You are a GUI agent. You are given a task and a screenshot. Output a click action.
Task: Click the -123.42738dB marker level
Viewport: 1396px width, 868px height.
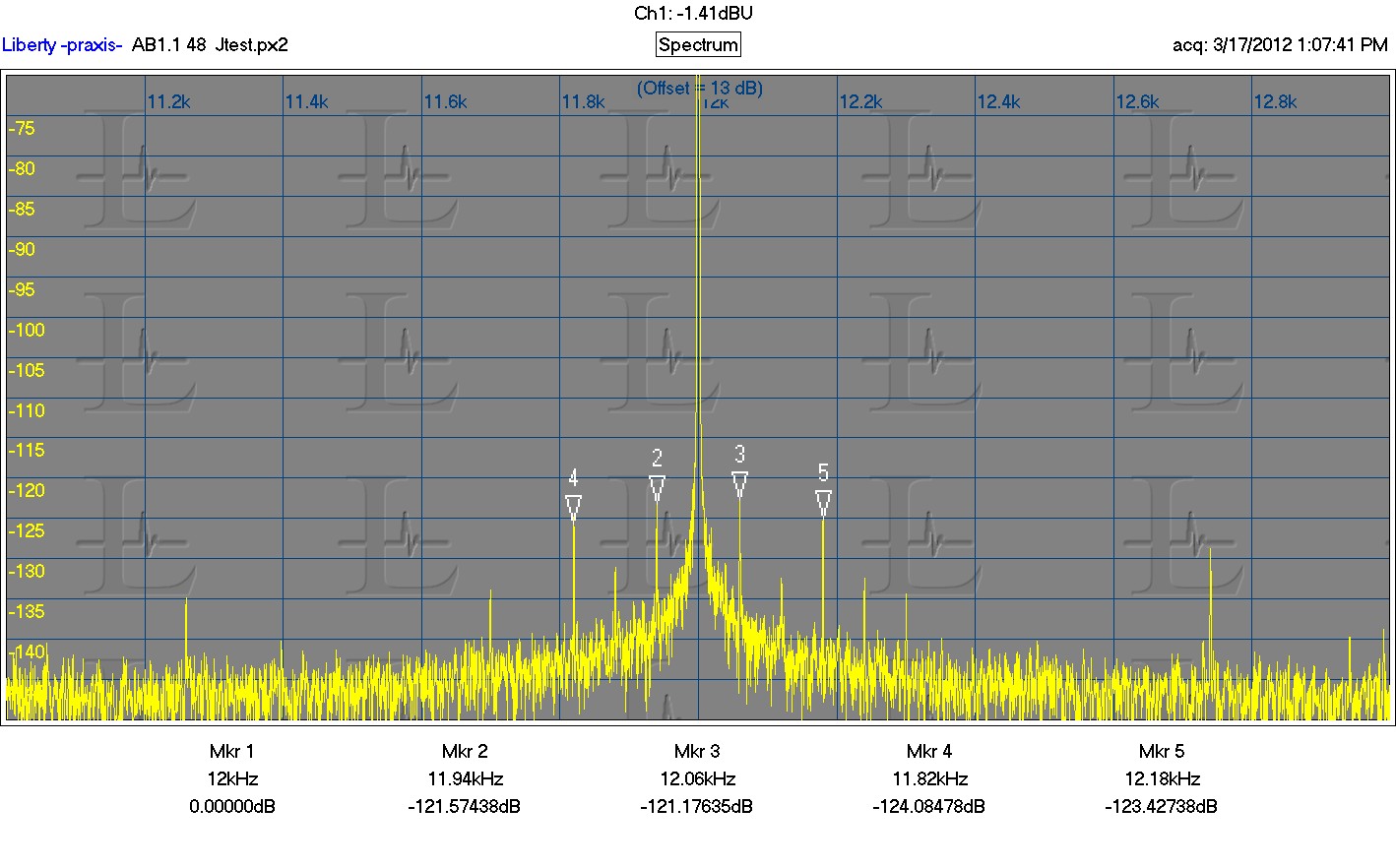[1162, 807]
